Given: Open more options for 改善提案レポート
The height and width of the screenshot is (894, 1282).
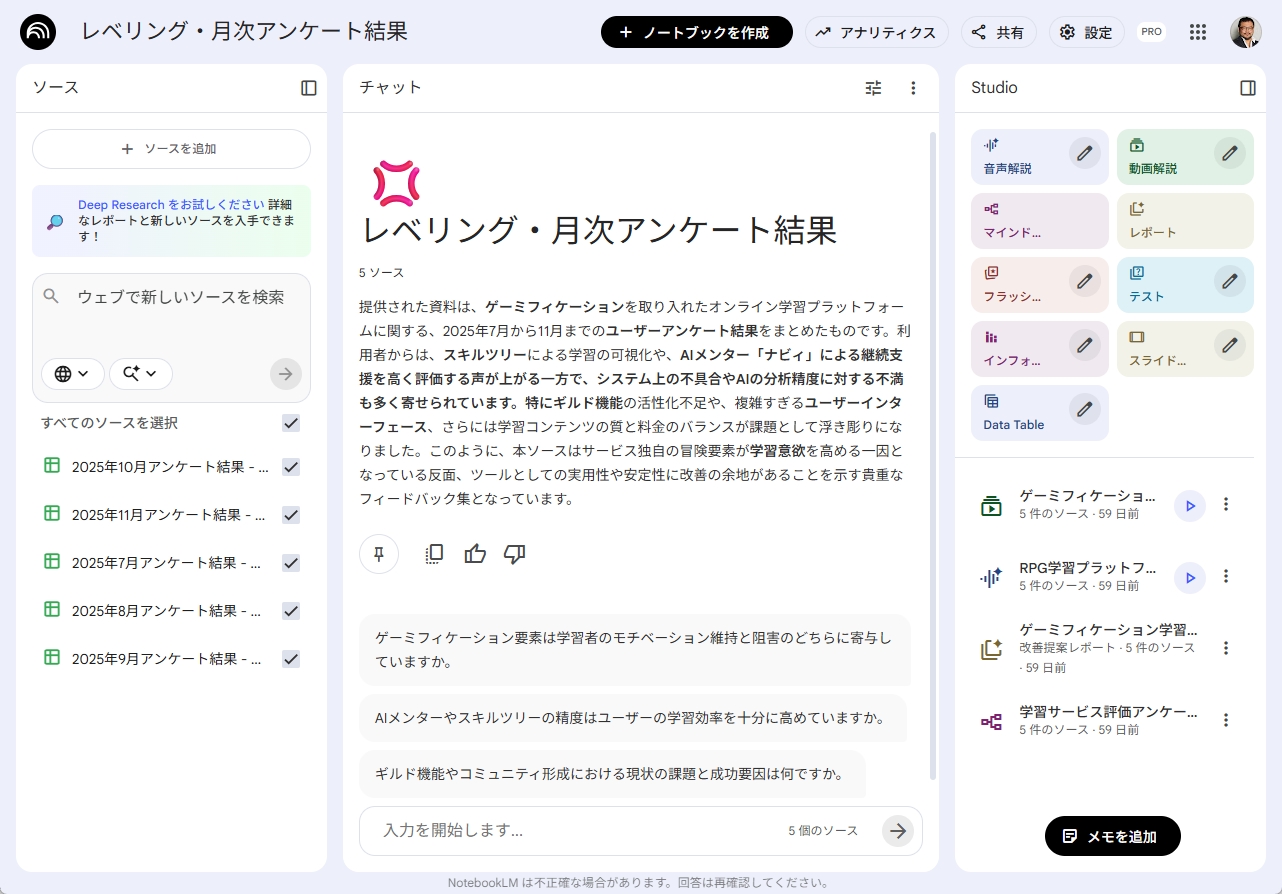Looking at the screenshot, I should coord(1226,648).
